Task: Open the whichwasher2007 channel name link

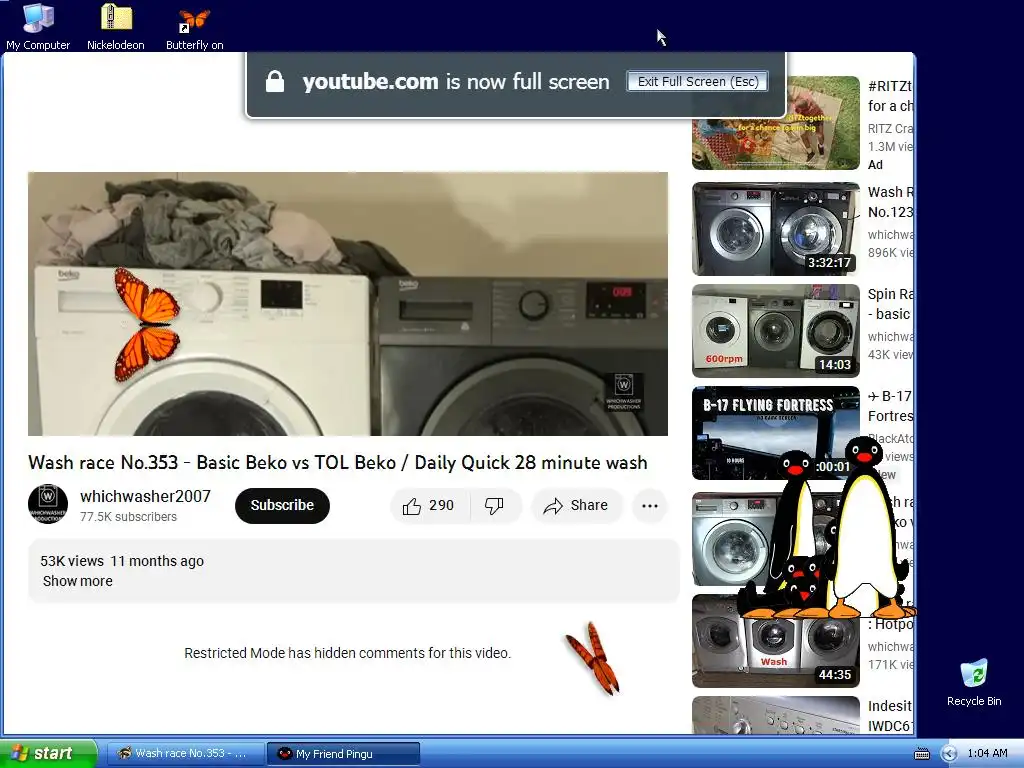Action: [x=145, y=496]
